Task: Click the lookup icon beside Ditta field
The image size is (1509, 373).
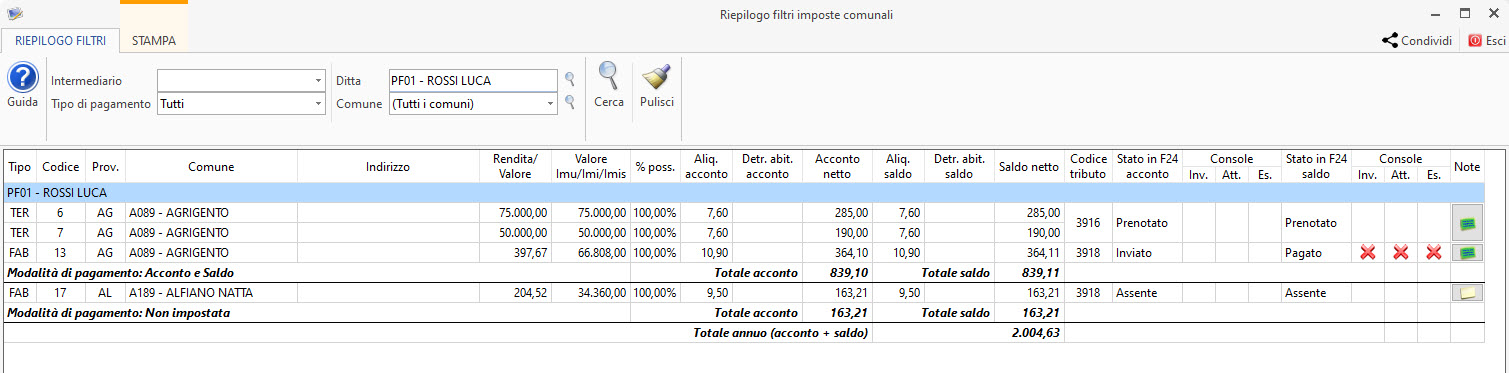Action: [570, 80]
